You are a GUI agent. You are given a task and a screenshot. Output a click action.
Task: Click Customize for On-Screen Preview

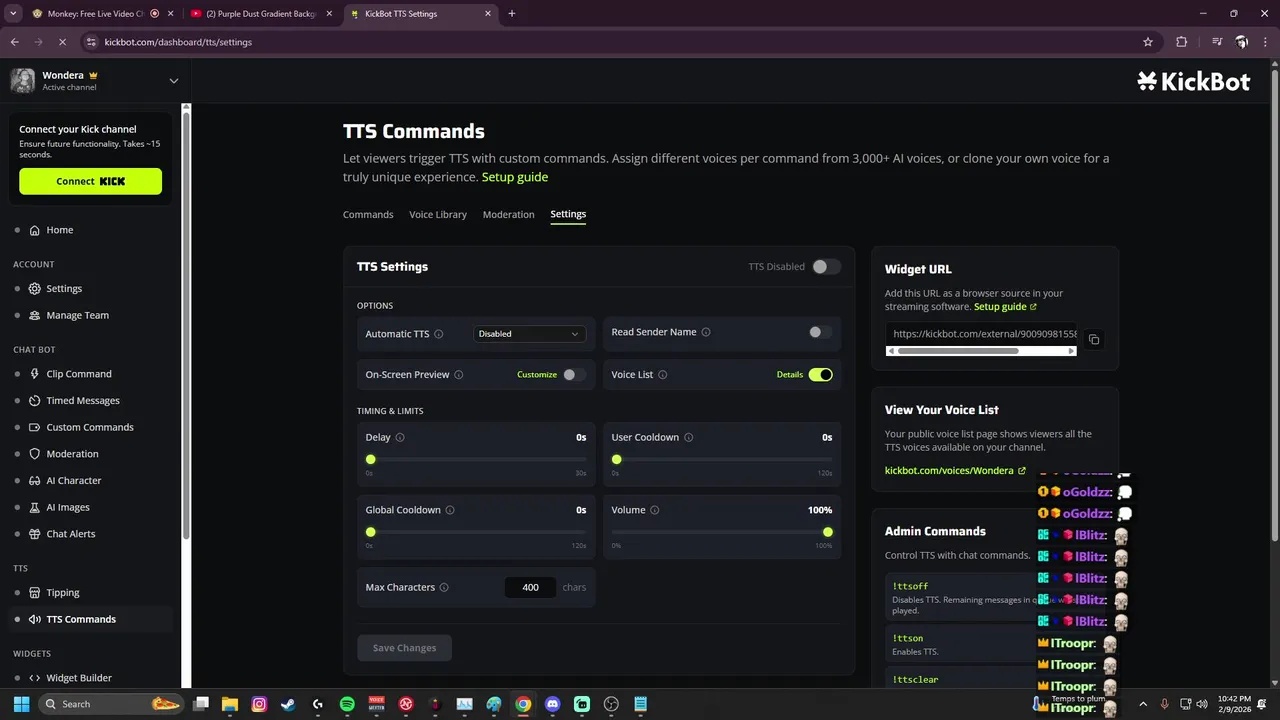pos(537,375)
